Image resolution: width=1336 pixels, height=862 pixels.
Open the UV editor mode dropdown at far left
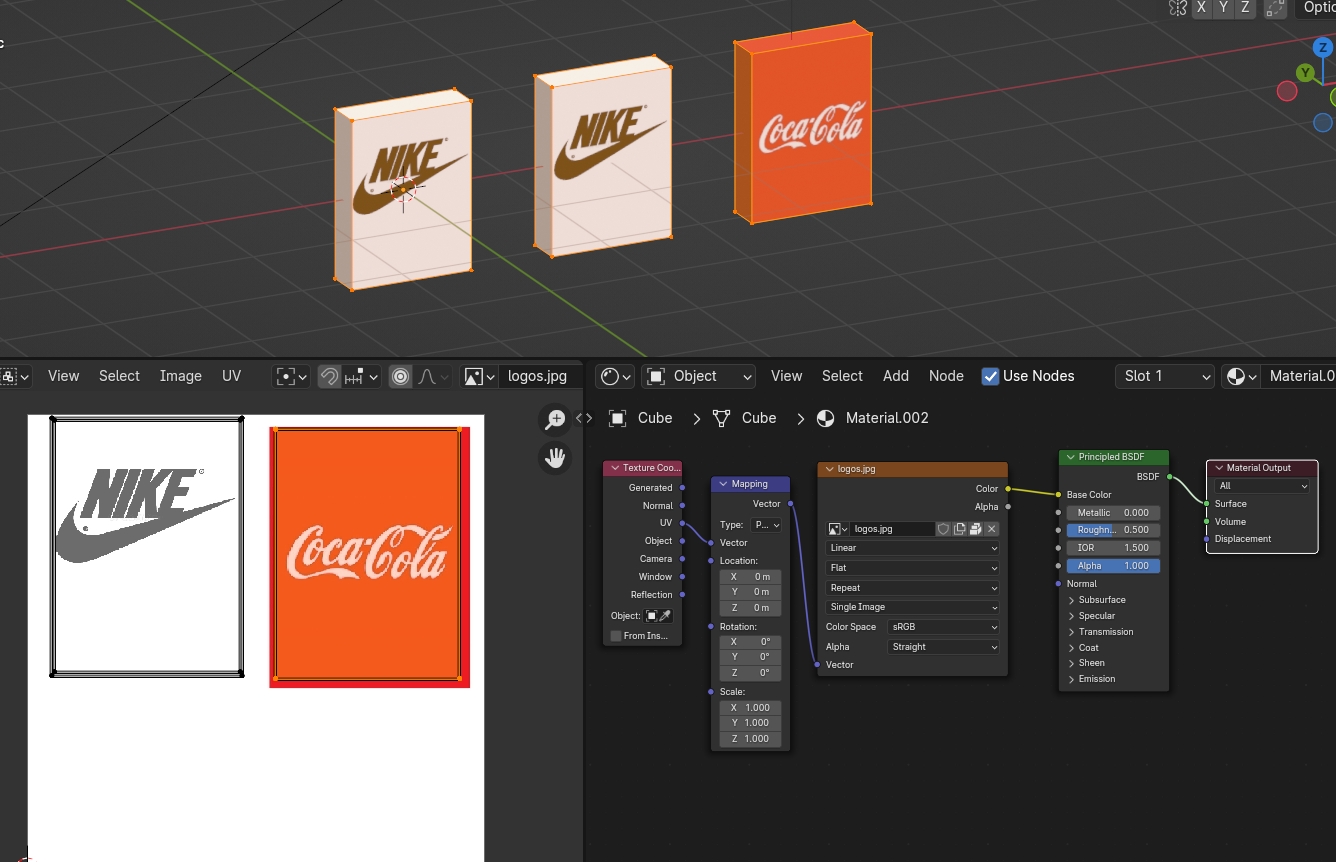(x=15, y=376)
